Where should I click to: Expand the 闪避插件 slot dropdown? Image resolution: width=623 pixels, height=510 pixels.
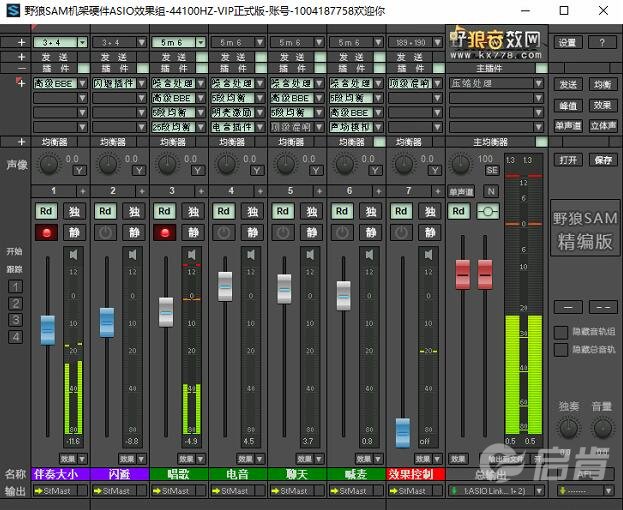click(142, 83)
